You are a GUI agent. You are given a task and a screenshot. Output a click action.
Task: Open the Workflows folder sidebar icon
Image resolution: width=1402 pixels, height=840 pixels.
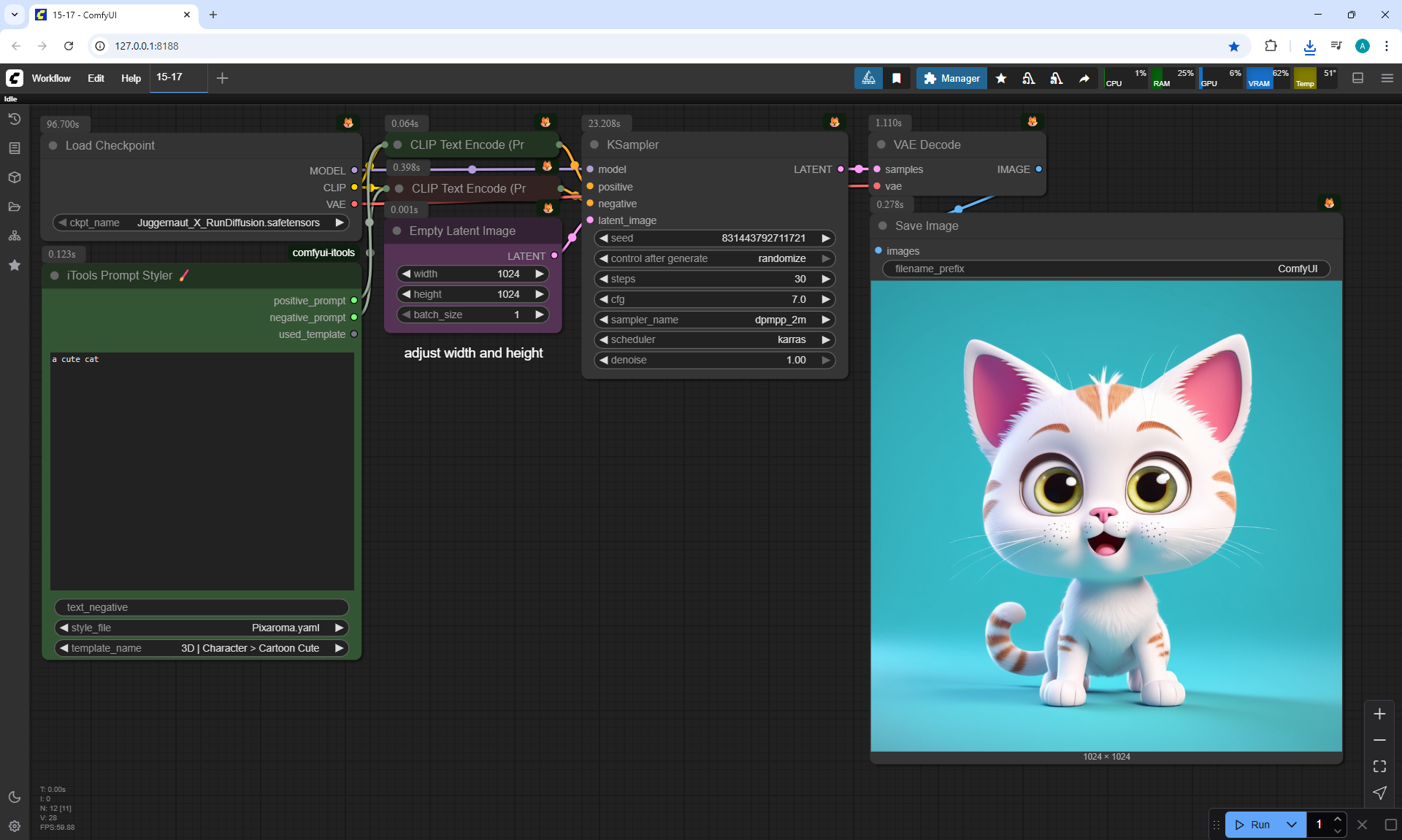click(x=15, y=207)
